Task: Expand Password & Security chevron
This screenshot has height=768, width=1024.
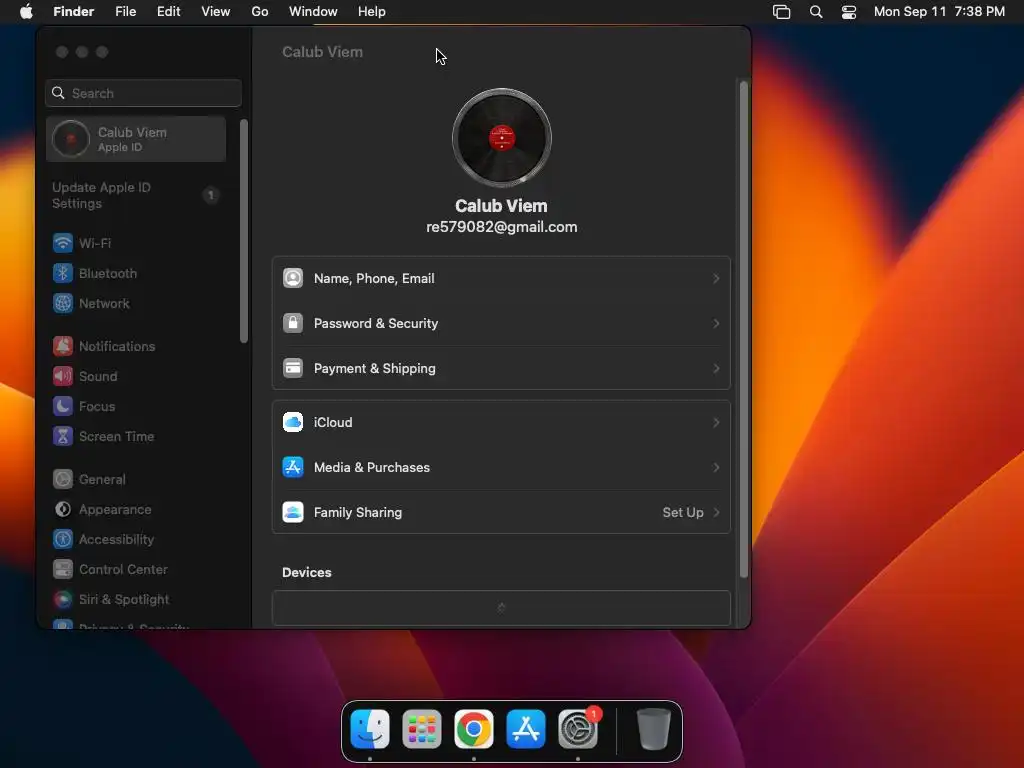Action: (x=716, y=323)
